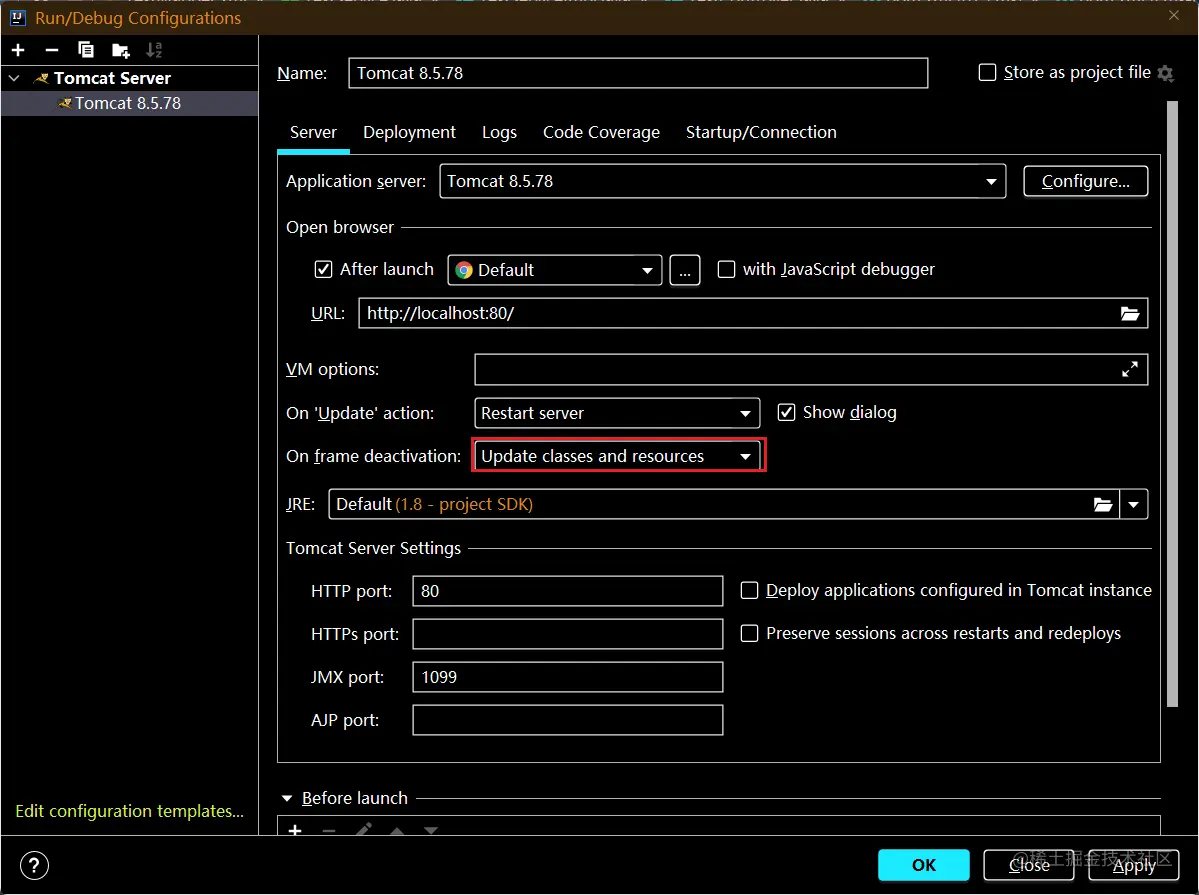1199x895 pixels.
Task: Collapse the Tomcat Server tree node
Action: (15, 78)
